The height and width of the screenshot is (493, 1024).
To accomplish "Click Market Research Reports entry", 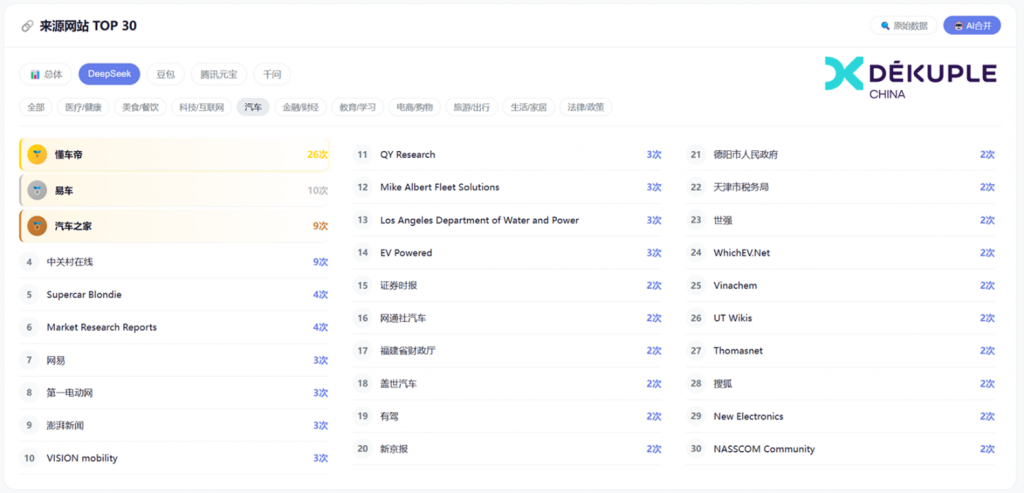I will tap(174, 327).
